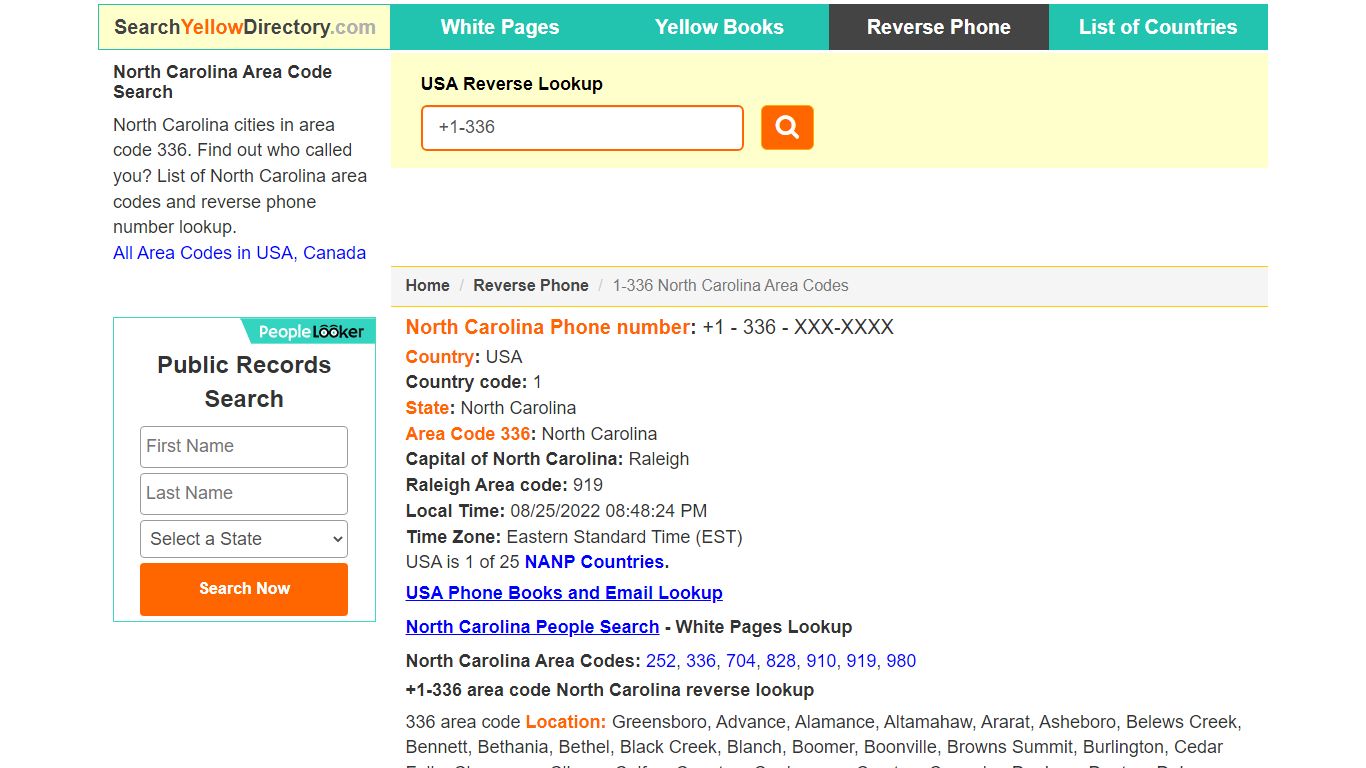Open the List of Countries tab
This screenshot has width=1366, height=768.
tap(1158, 27)
